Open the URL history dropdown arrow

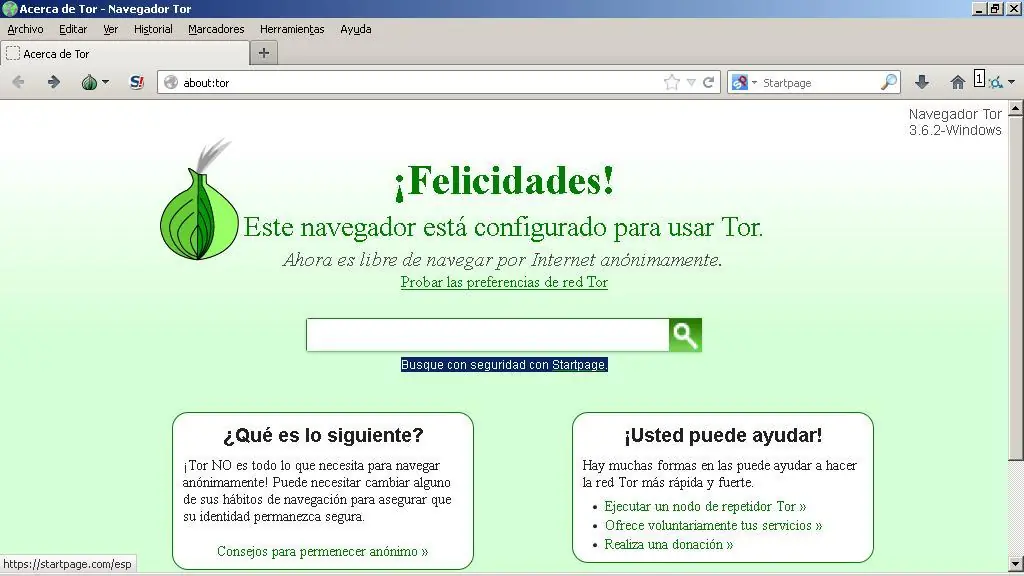[x=691, y=83]
